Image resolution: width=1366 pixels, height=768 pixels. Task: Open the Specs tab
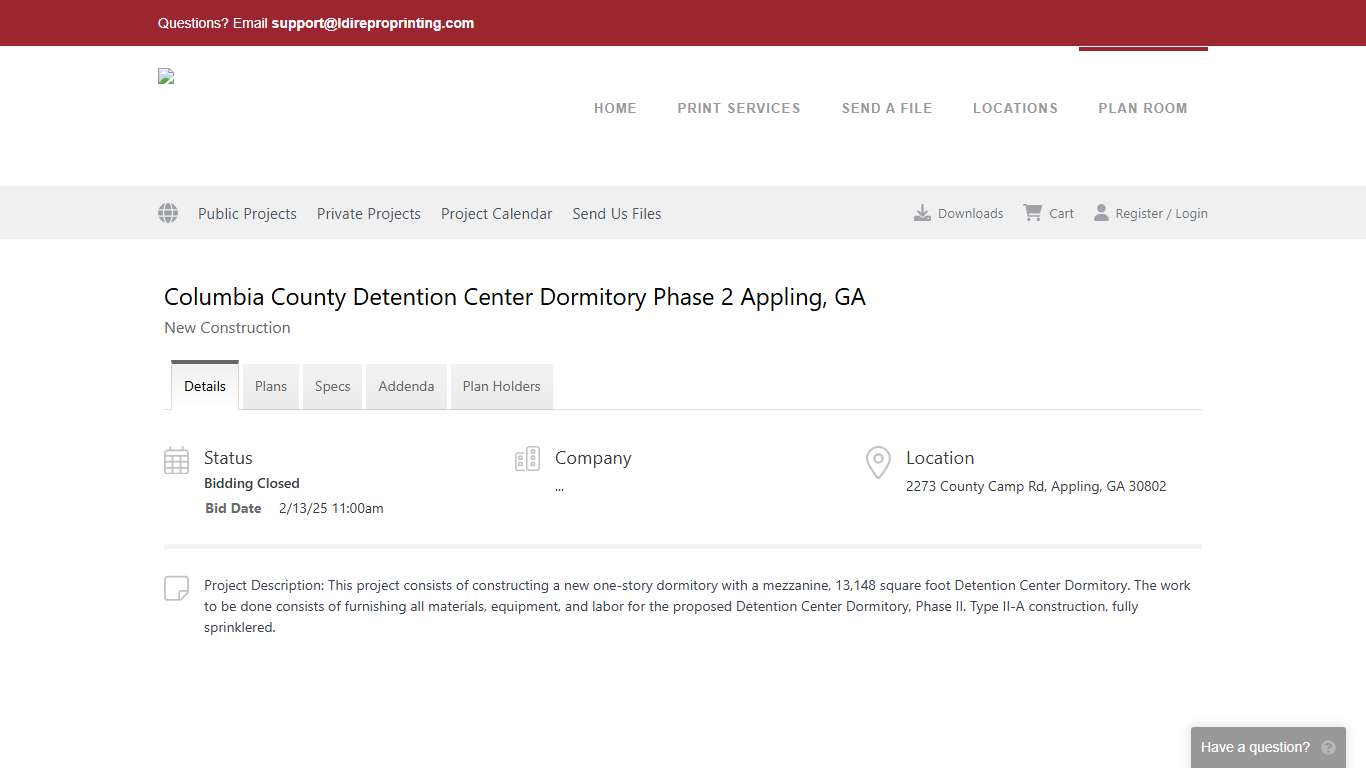coord(332,386)
